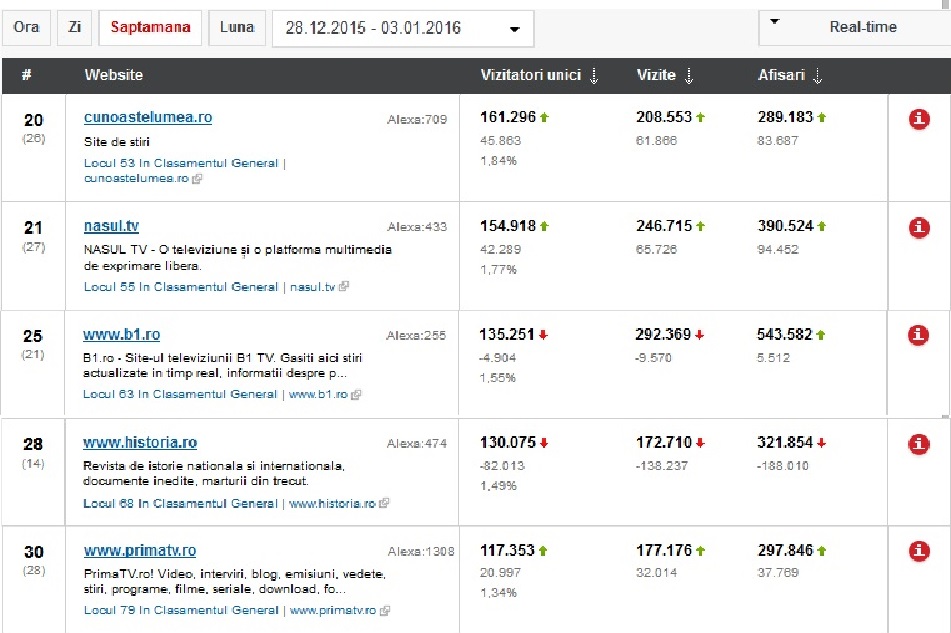The image size is (951, 633).
Task: Click page views value 297.846
Action: click(785, 550)
